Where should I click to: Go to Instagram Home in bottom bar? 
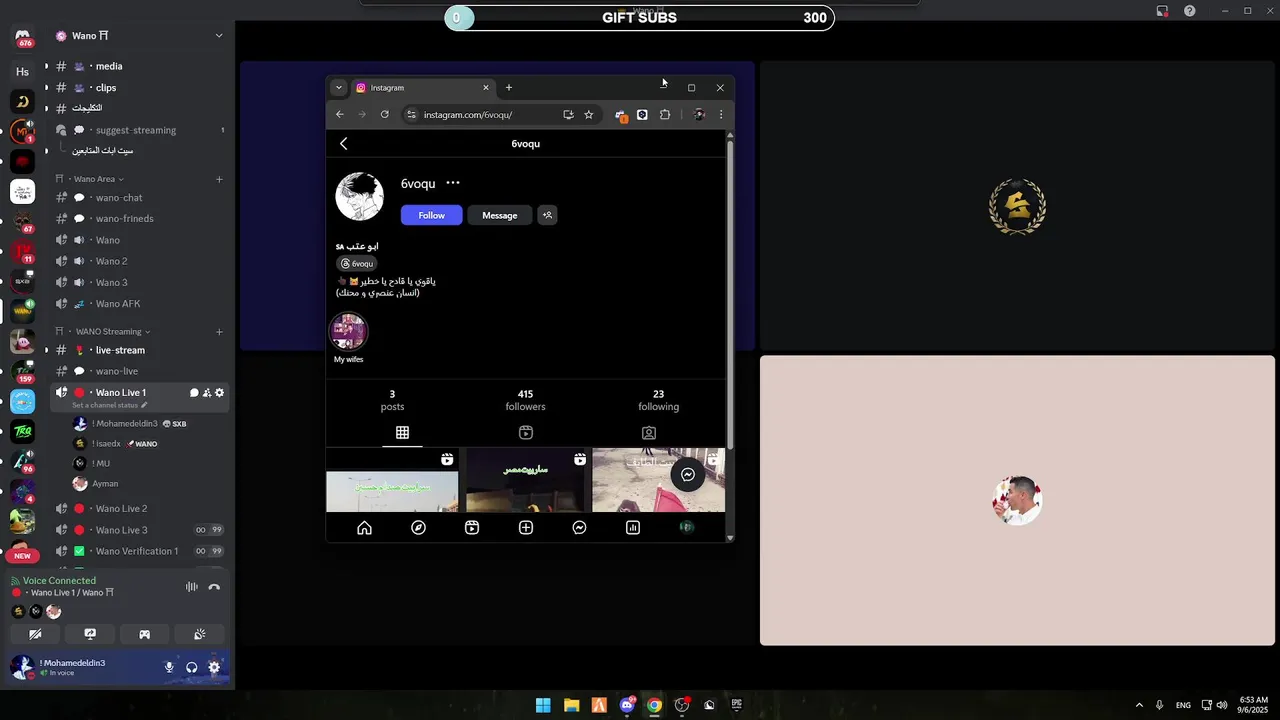[364, 528]
